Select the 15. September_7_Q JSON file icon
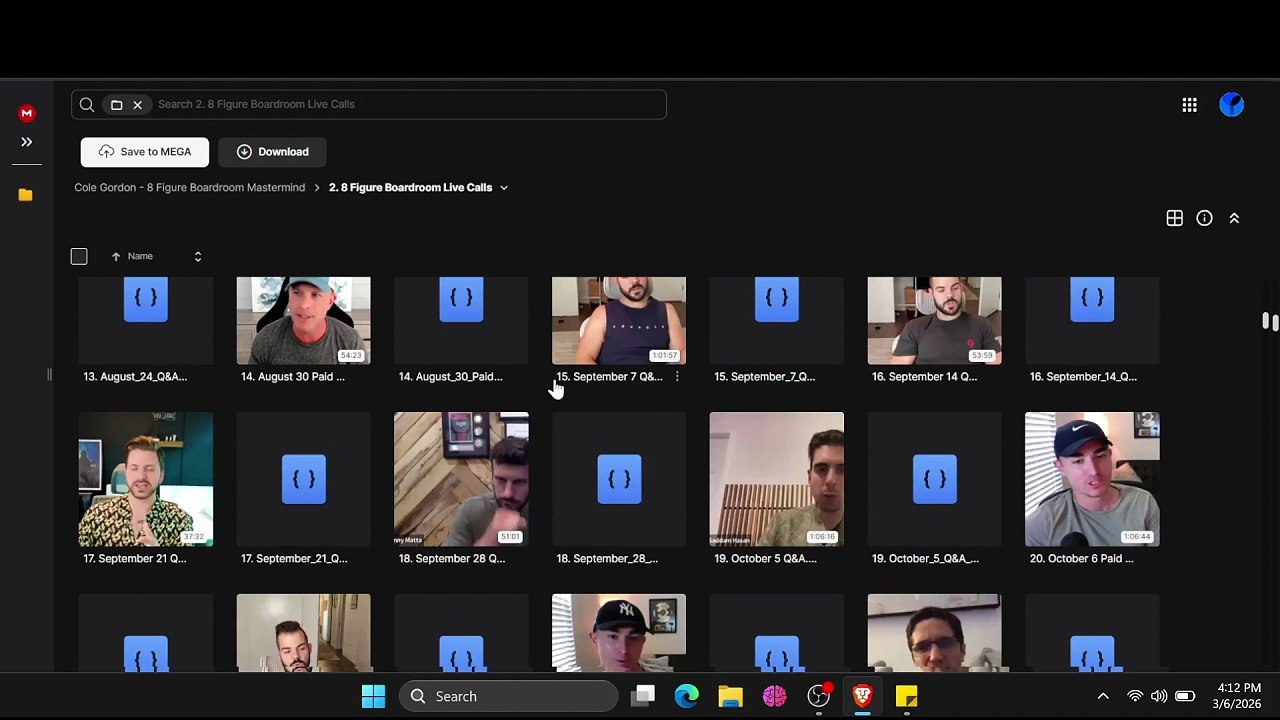1280x720 pixels. click(777, 300)
